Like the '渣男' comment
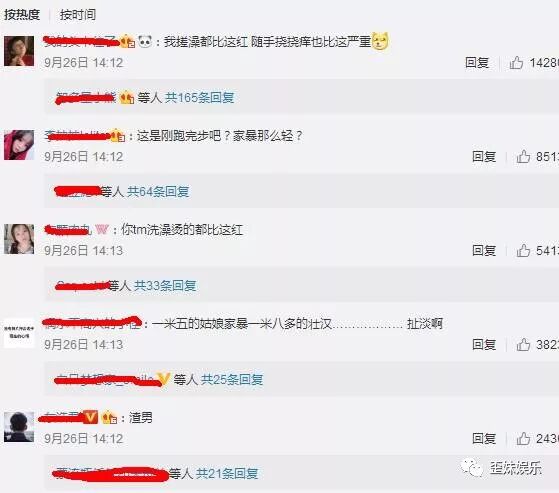559x493 pixels. pos(523,438)
